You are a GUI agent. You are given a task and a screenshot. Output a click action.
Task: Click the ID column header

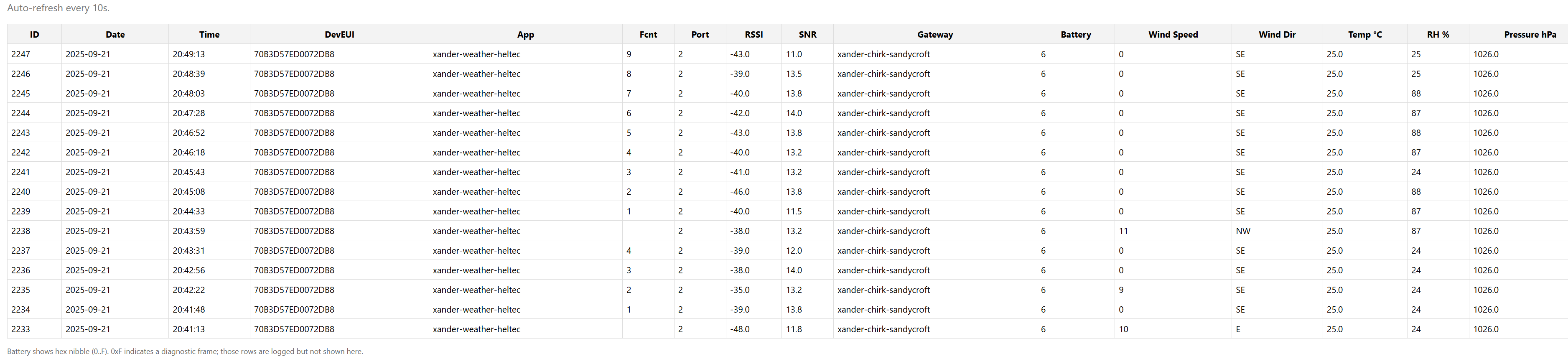(34, 35)
